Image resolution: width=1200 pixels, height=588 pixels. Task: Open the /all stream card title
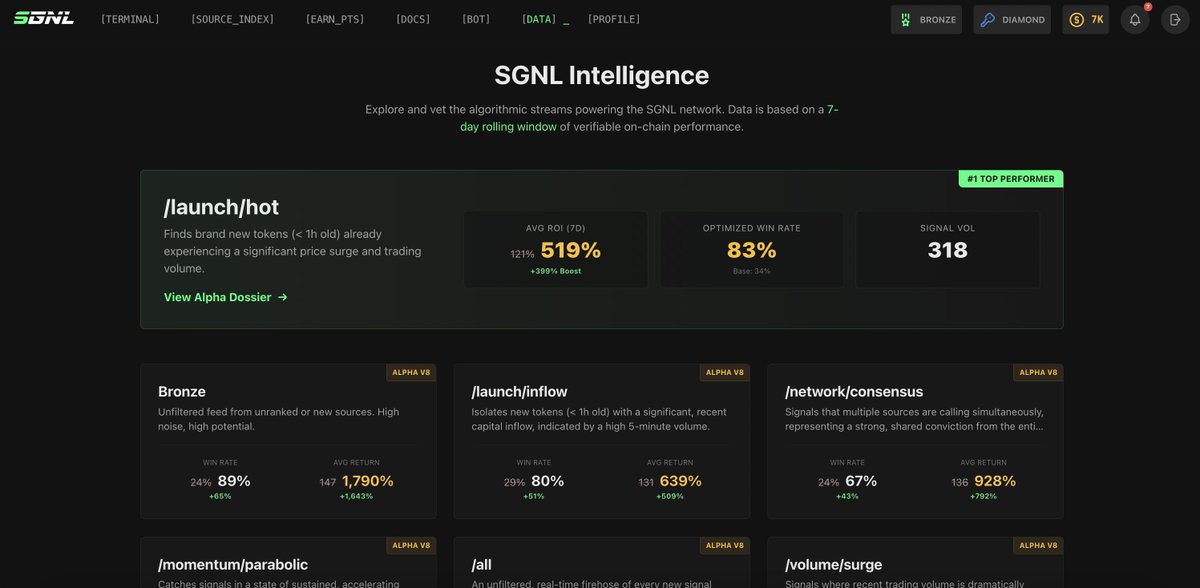[x=482, y=565]
